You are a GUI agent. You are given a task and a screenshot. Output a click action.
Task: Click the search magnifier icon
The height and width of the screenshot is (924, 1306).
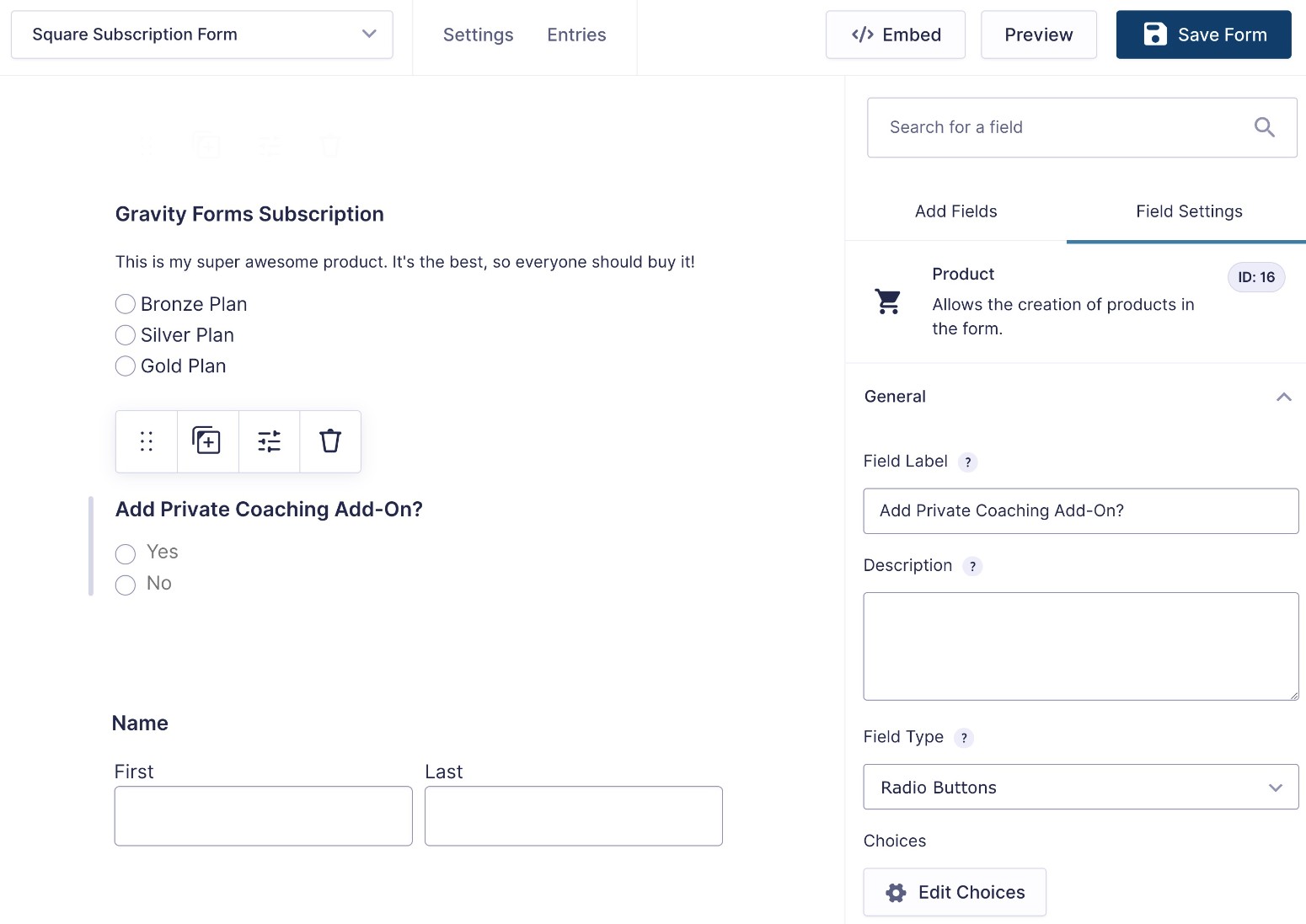point(1264,127)
